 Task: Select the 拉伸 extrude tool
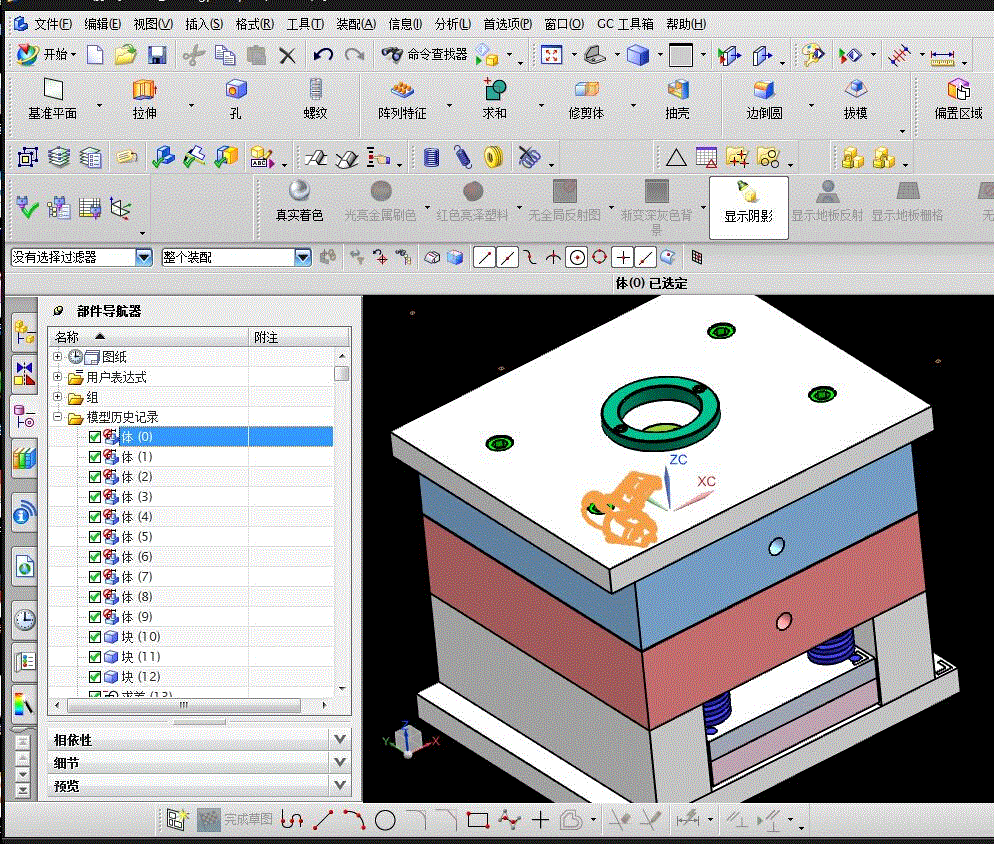coord(145,100)
